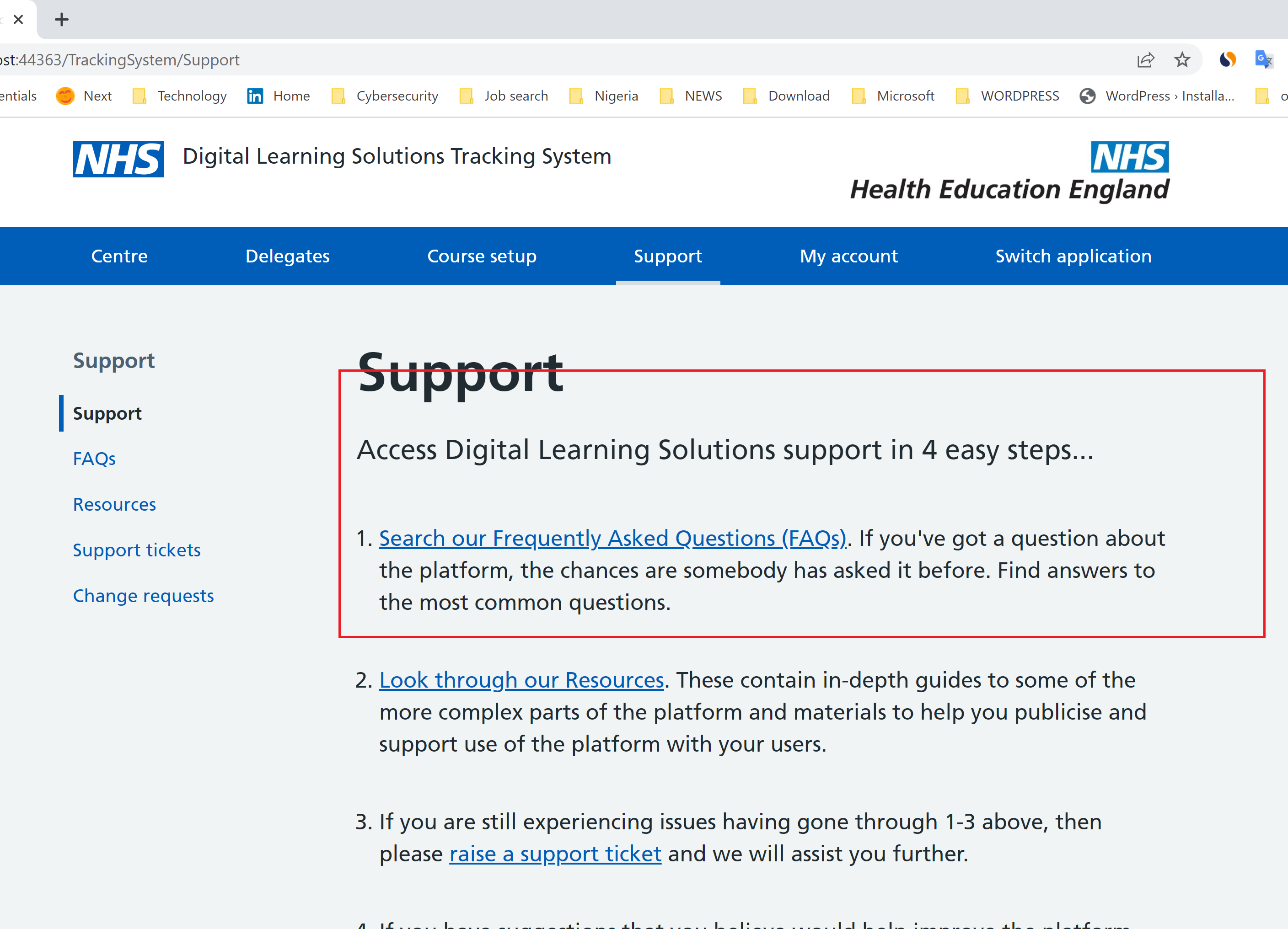Close the current browser tab

pos(18,20)
